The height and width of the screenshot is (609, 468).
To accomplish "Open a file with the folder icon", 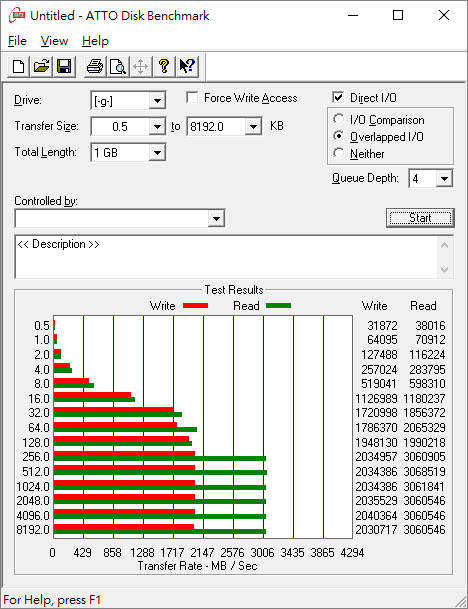I will [42, 66].
